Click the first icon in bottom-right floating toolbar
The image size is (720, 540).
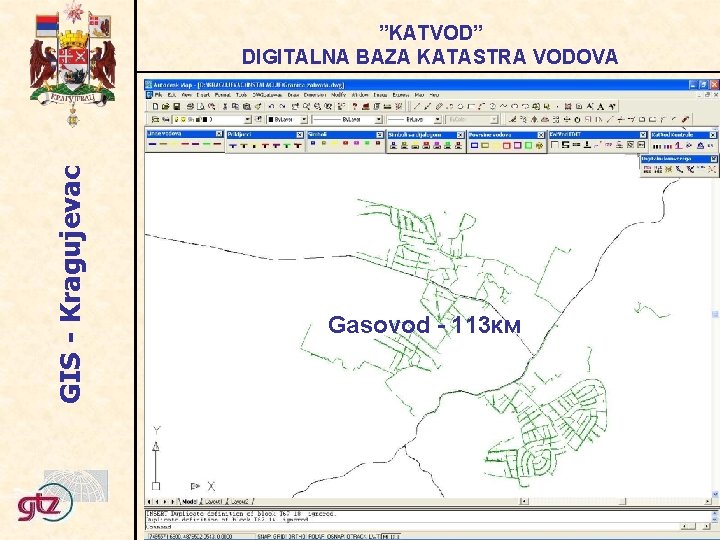[647, 169]
